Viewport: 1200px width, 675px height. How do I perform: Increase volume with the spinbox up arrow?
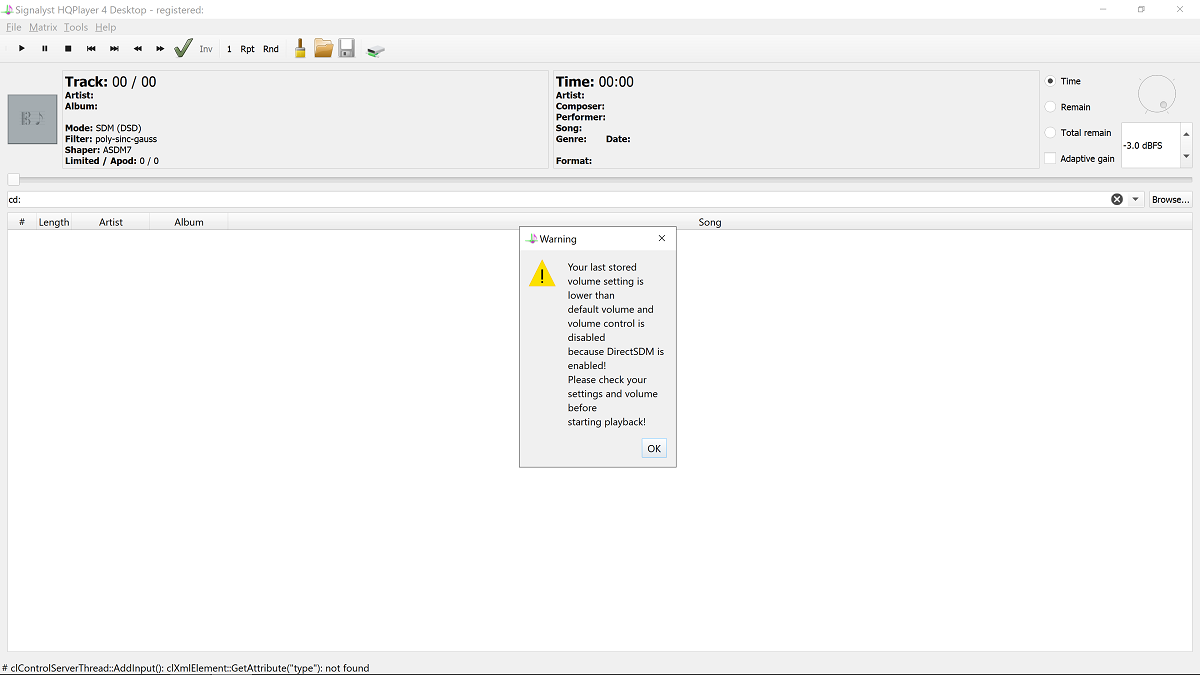click(x=1186, y=134)
